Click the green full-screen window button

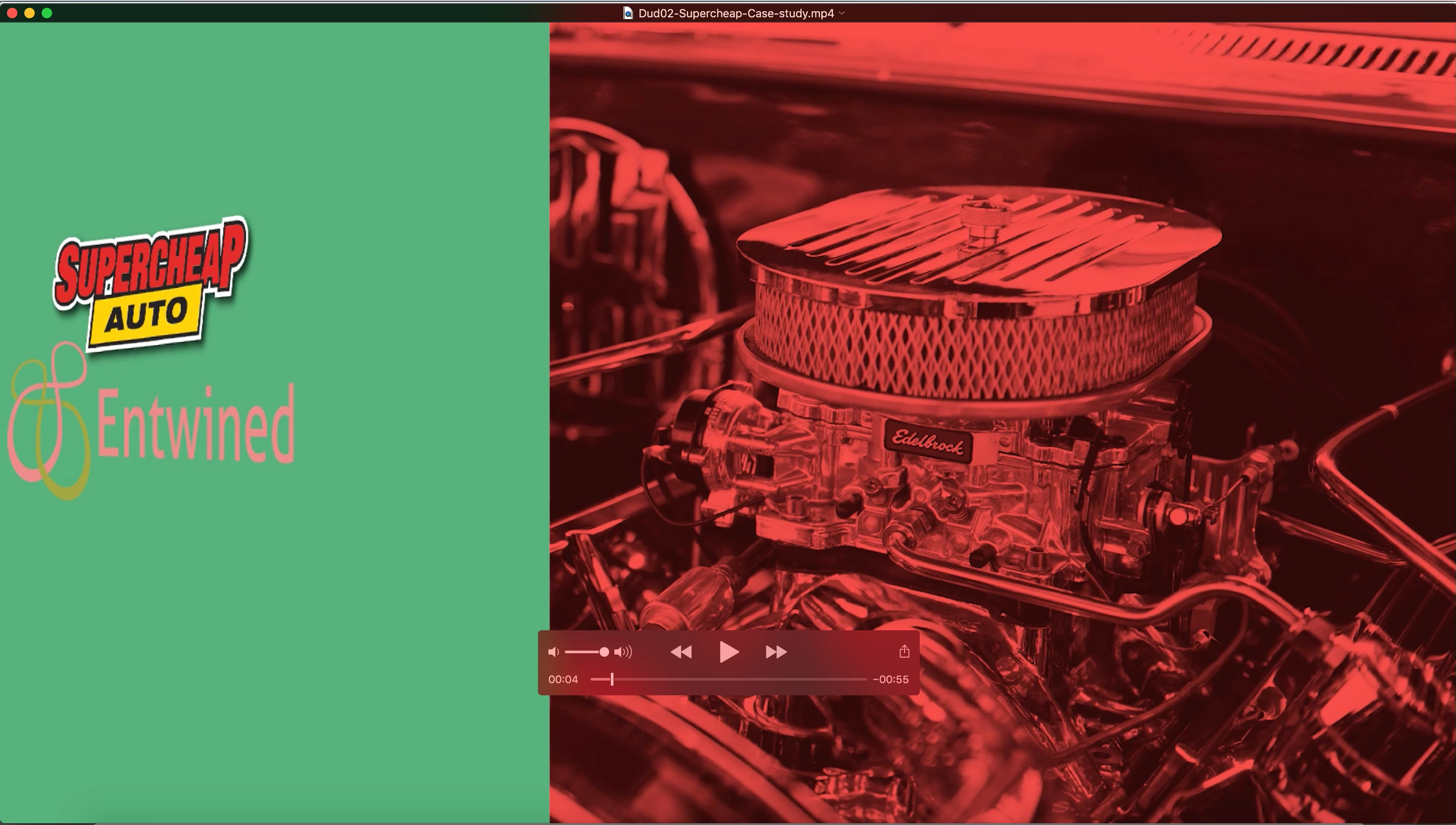(47, 13)
